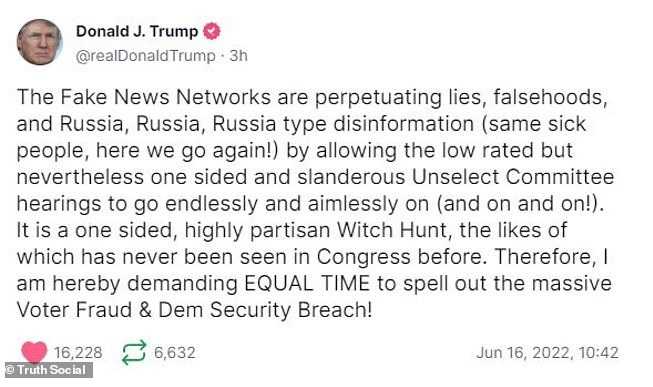Click the words Witch Hunt in the post
The height and width of the screenshot is (387, 653).
pyautogui.click(x=391, y=230)
